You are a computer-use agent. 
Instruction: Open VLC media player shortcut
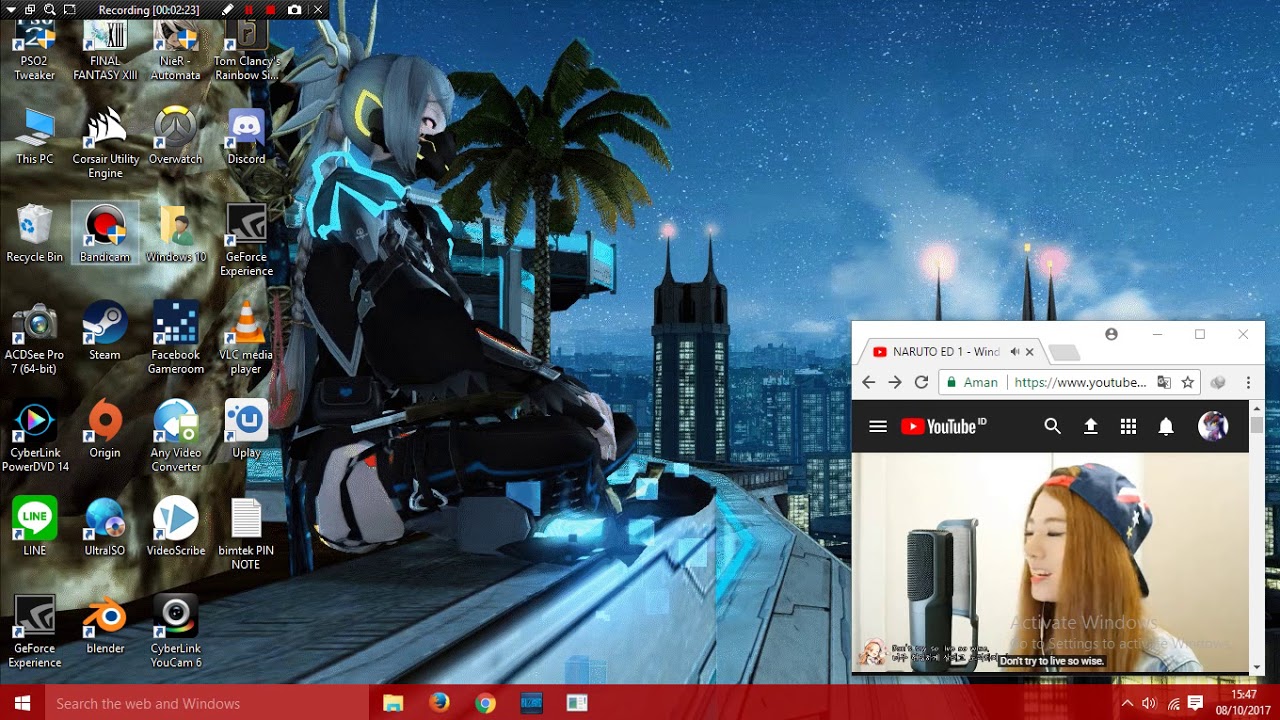[x=246, y=338]
